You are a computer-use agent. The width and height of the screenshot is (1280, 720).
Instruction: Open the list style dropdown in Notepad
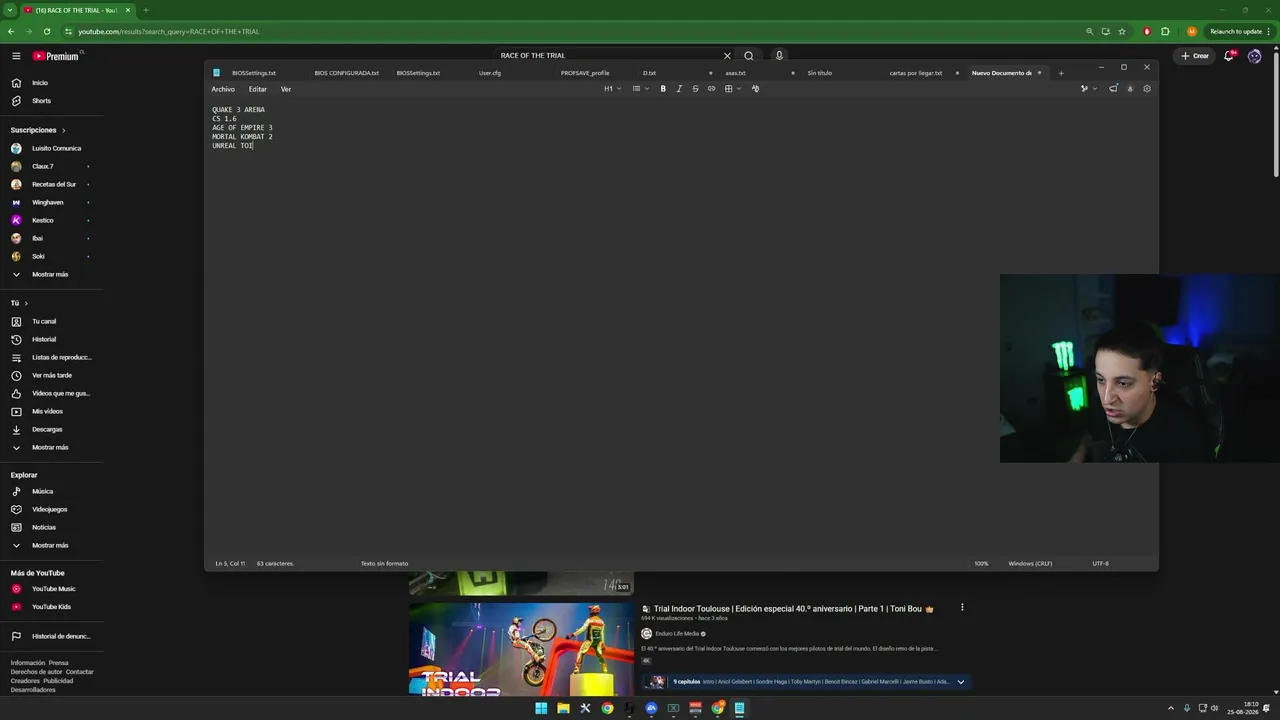tap(639, 89)
